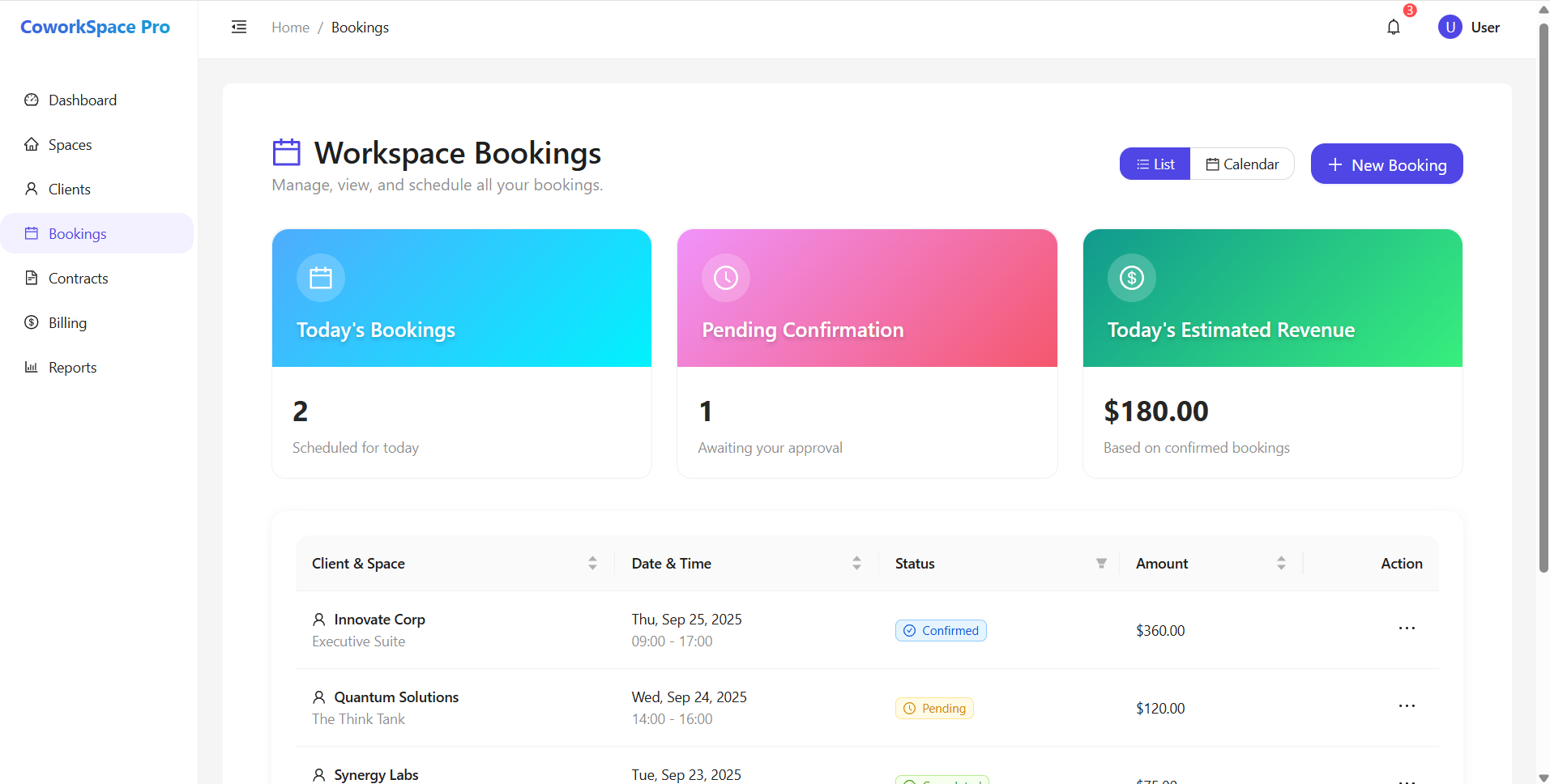Open actions menu for Innovate Corp row
The image size is (1550, 784).
(1407, 628)
